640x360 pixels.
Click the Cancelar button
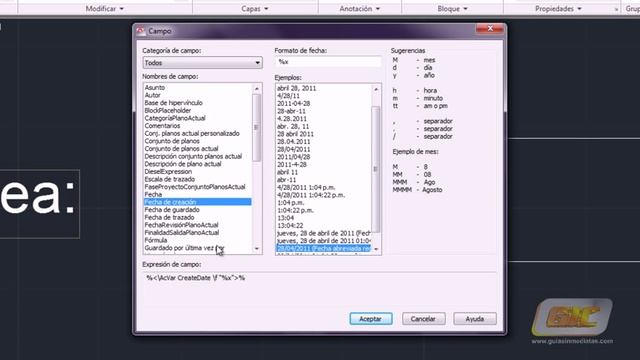point(423,319)
